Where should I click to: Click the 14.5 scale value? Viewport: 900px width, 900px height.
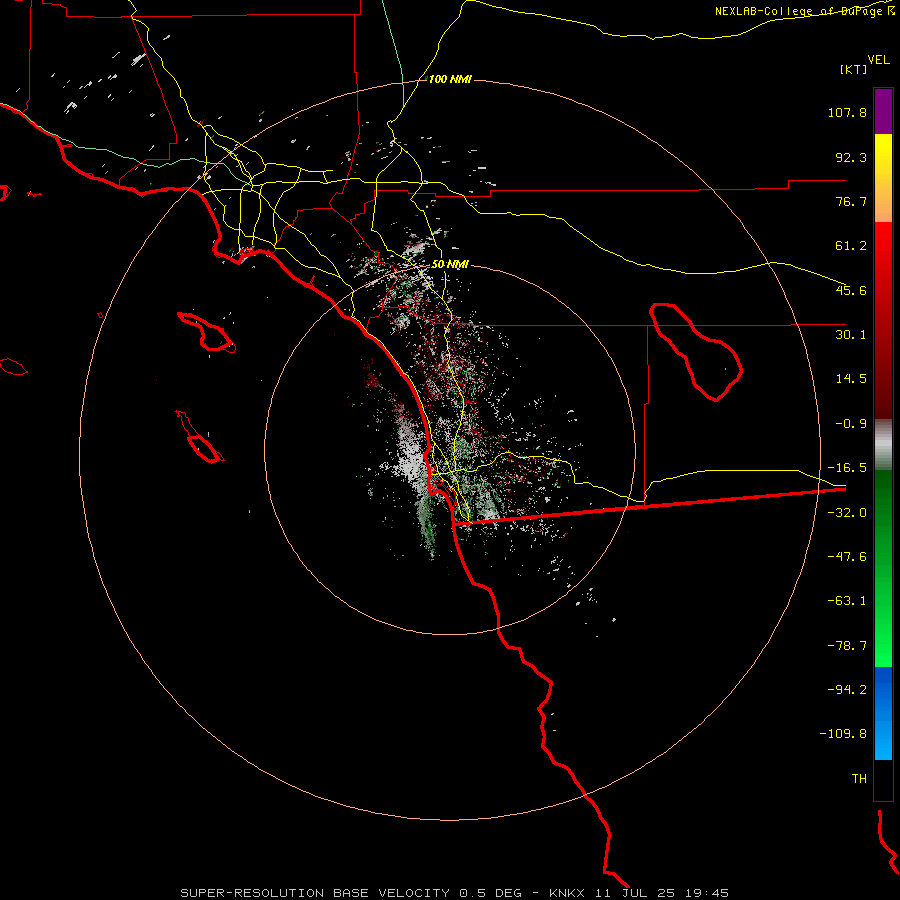(x=851, y=379)
